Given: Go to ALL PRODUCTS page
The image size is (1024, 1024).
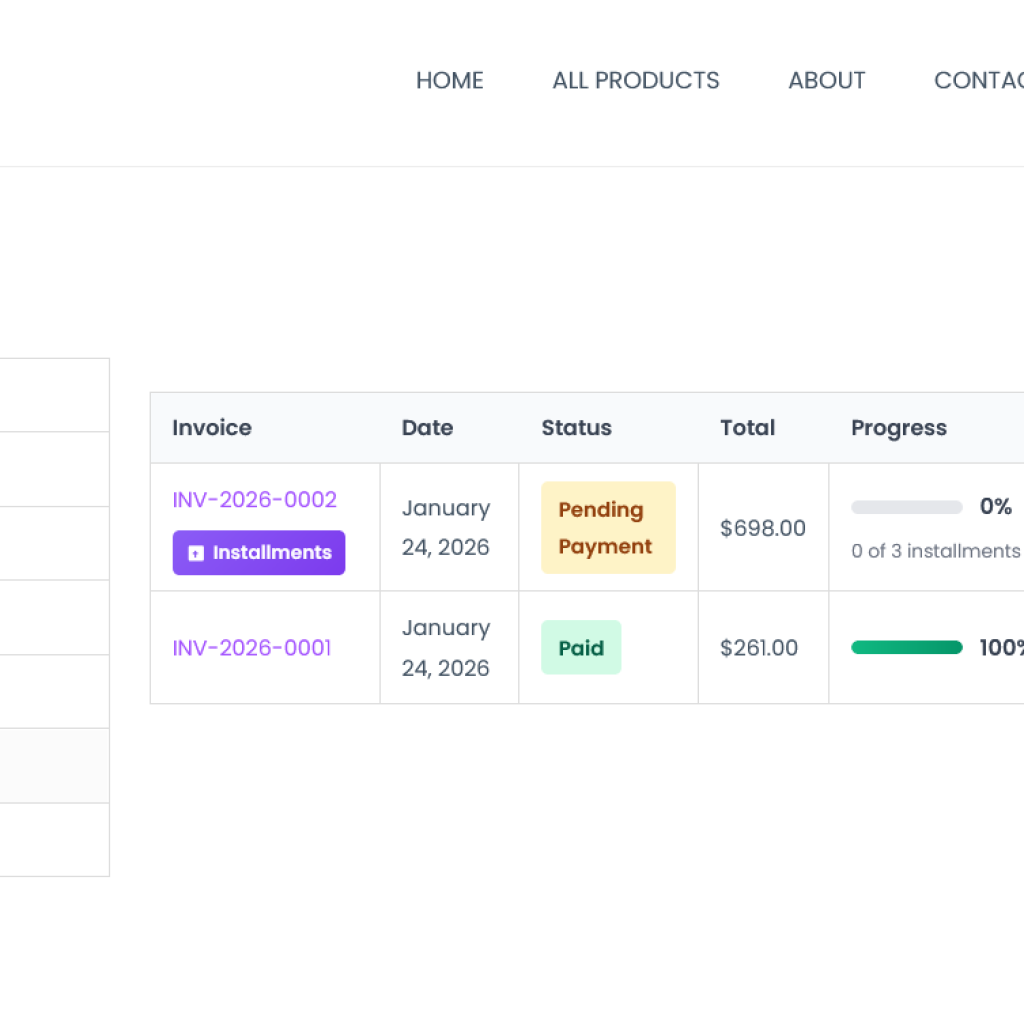Looking at the screenshot, I should click(x=635, y=80).
